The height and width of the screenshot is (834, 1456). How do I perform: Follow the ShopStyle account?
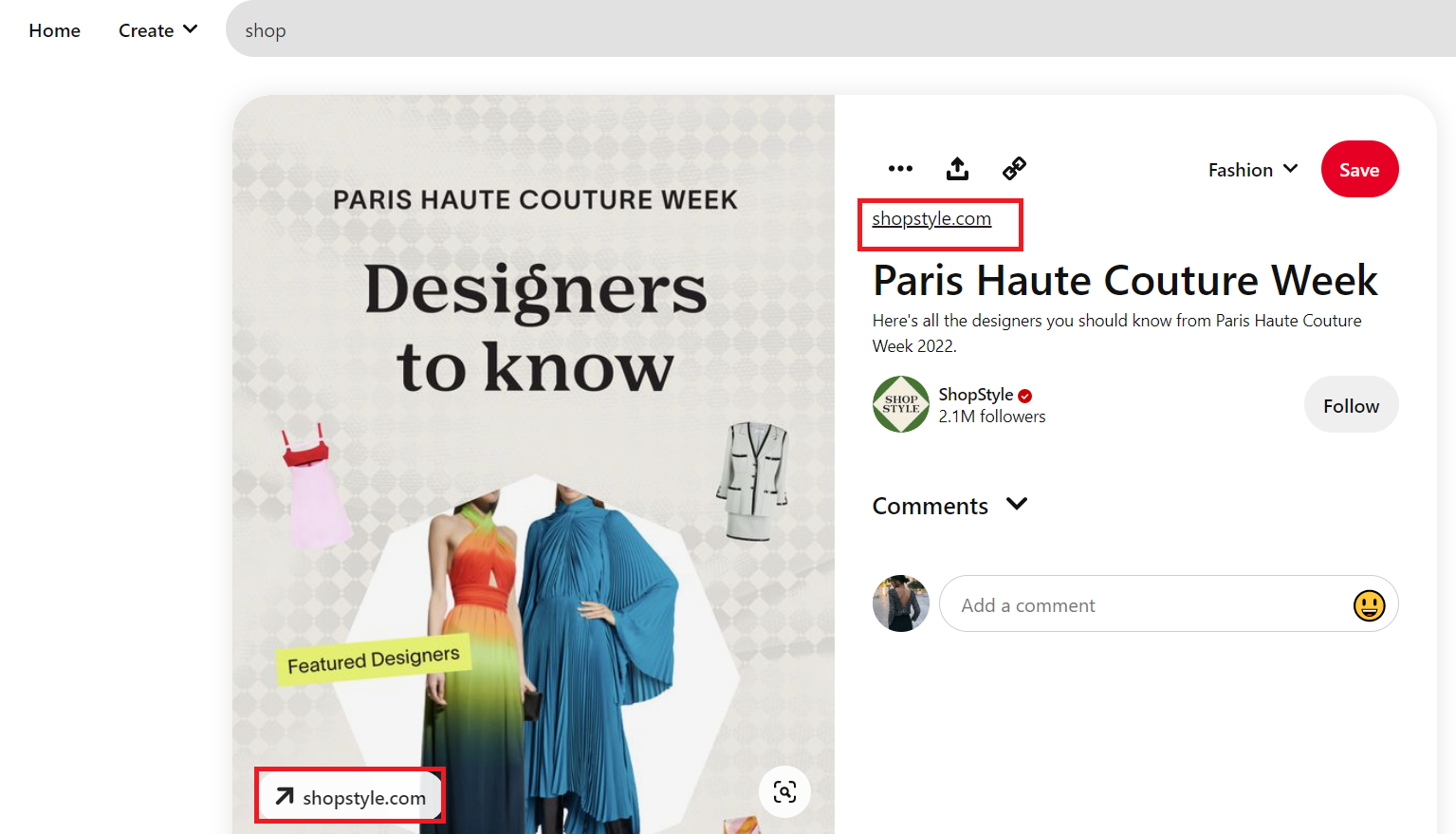tap(1351, 405)
